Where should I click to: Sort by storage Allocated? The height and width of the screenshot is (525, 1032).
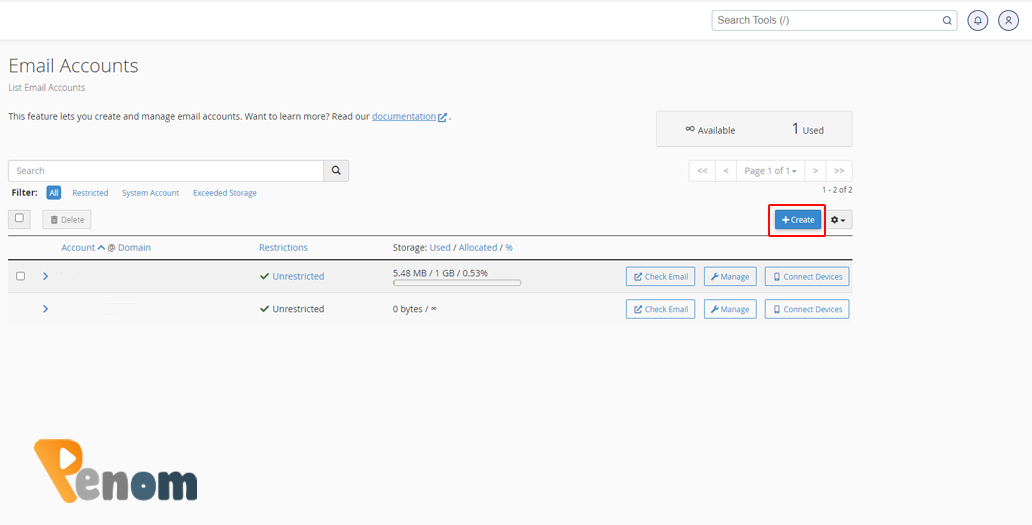[x=478, y=247]
